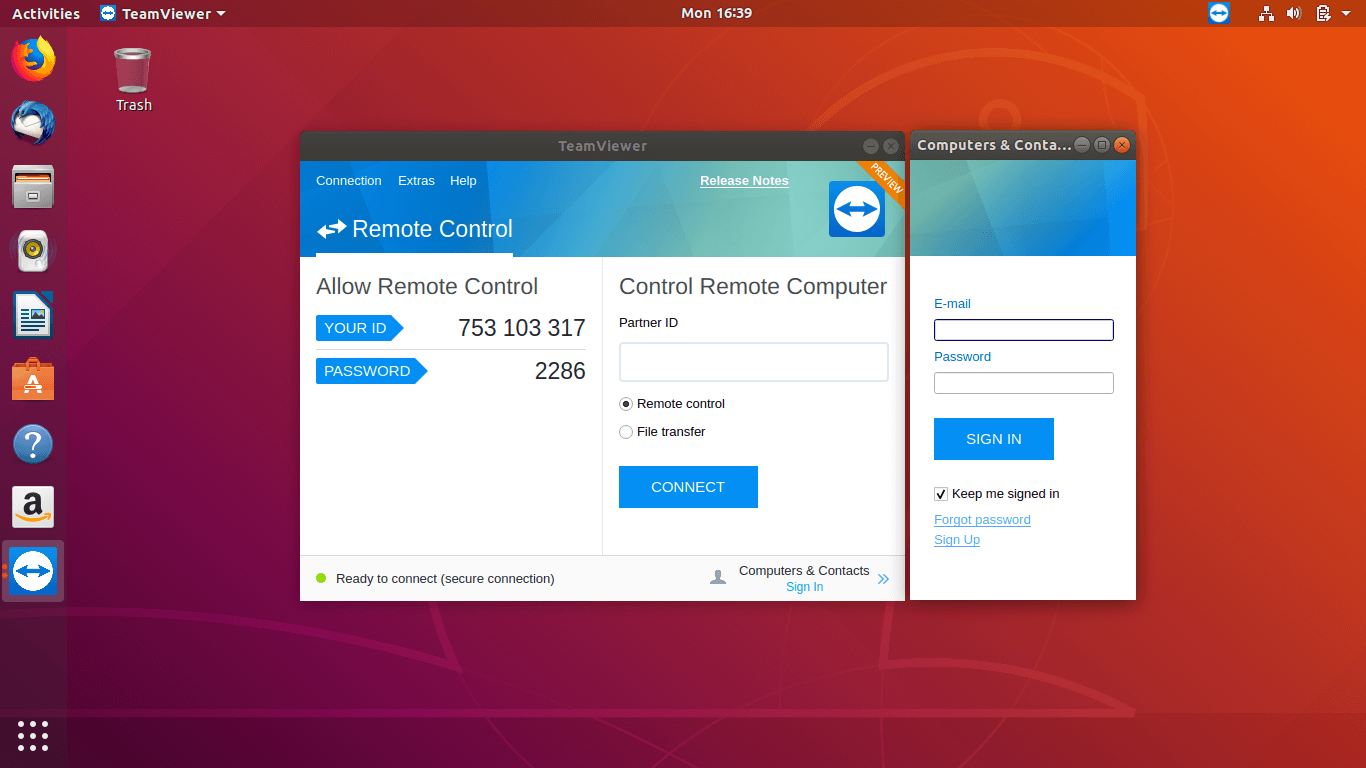Image resolution: width=1366 pixels, height=768 pixels.
Task: Open the Connection menu
Action: [348, 181]
